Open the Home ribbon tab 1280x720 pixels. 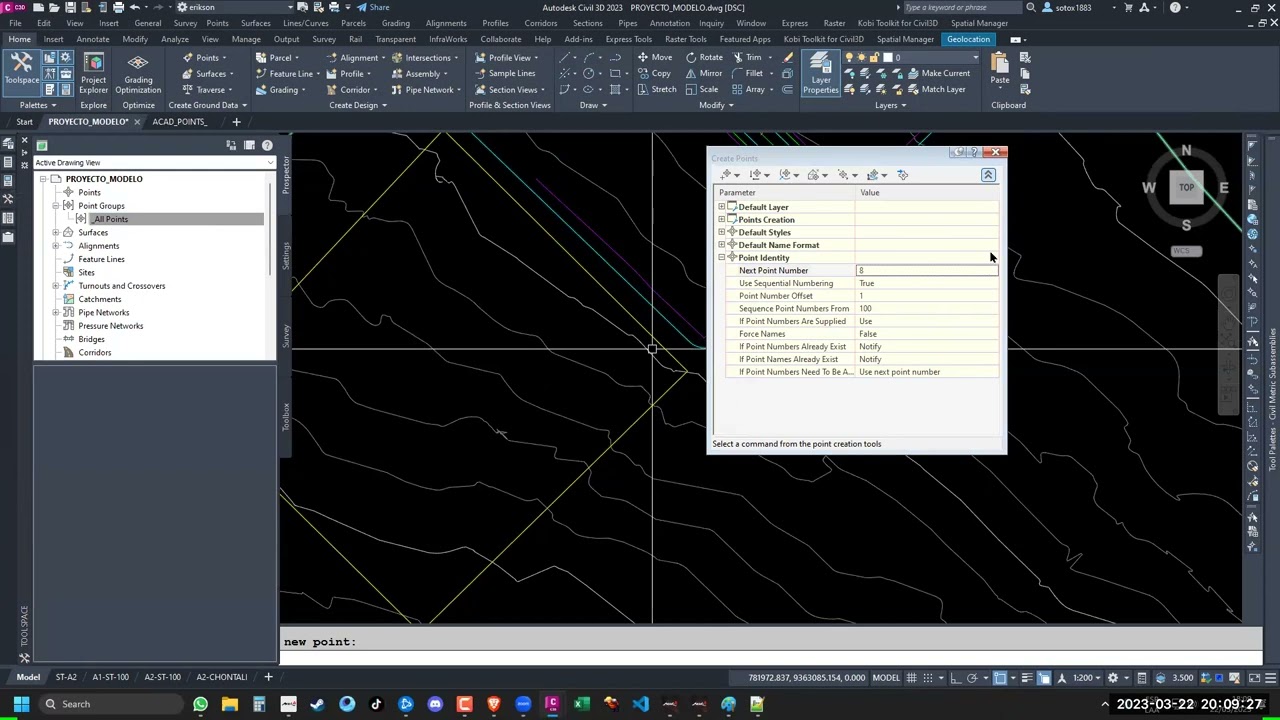pos(19,39)
